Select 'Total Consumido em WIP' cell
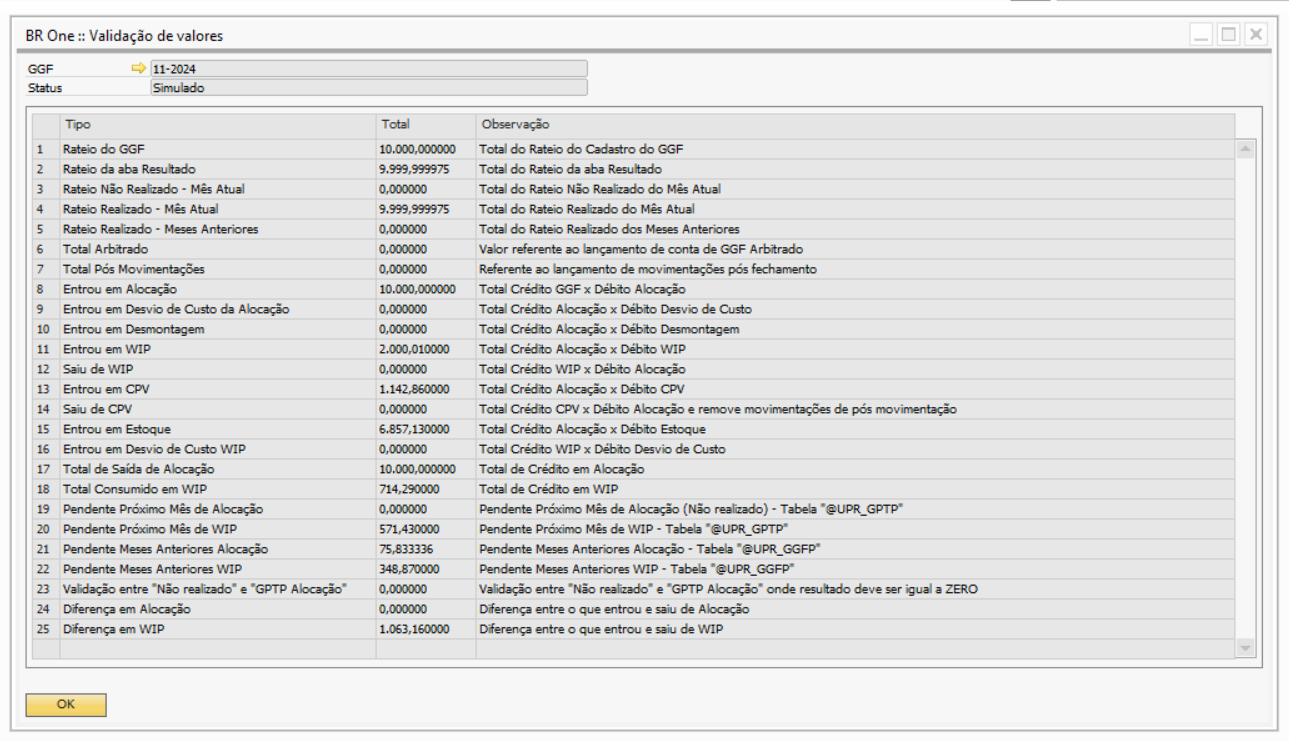 click(218, 489)
